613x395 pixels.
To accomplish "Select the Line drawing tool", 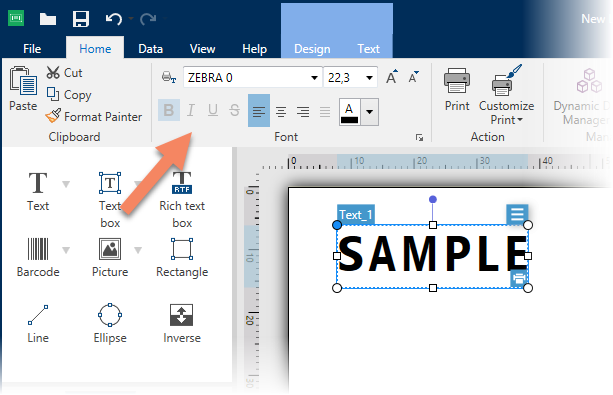I will coord(38,323).
